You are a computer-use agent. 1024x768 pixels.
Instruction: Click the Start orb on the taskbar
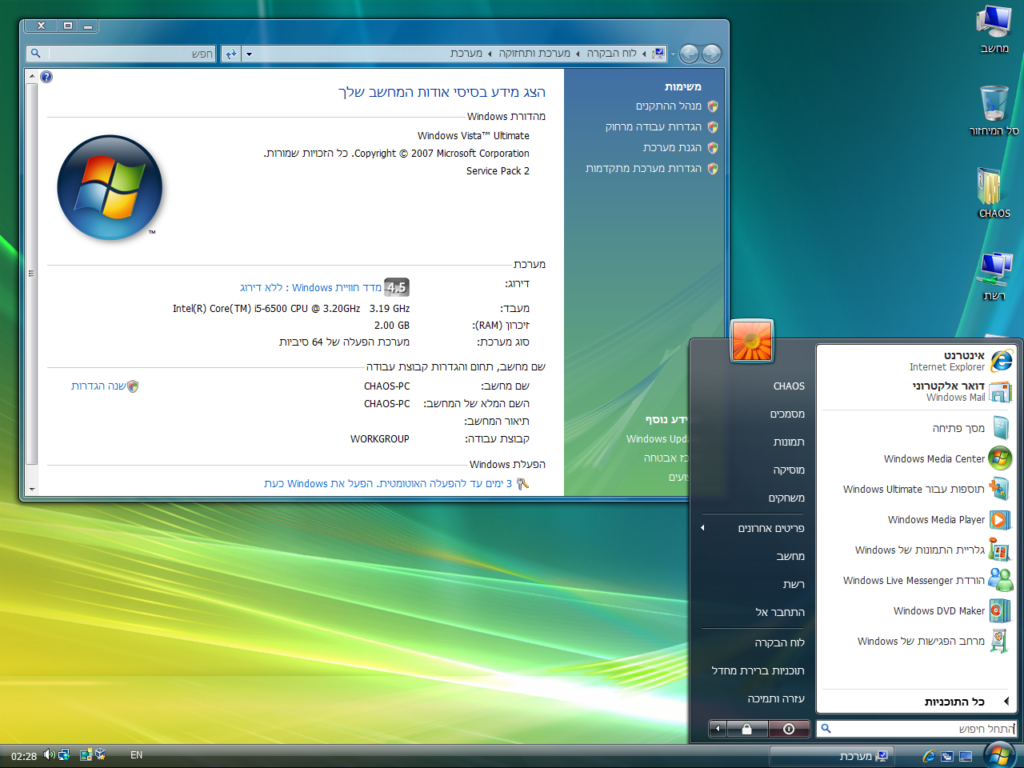[999, 756]
